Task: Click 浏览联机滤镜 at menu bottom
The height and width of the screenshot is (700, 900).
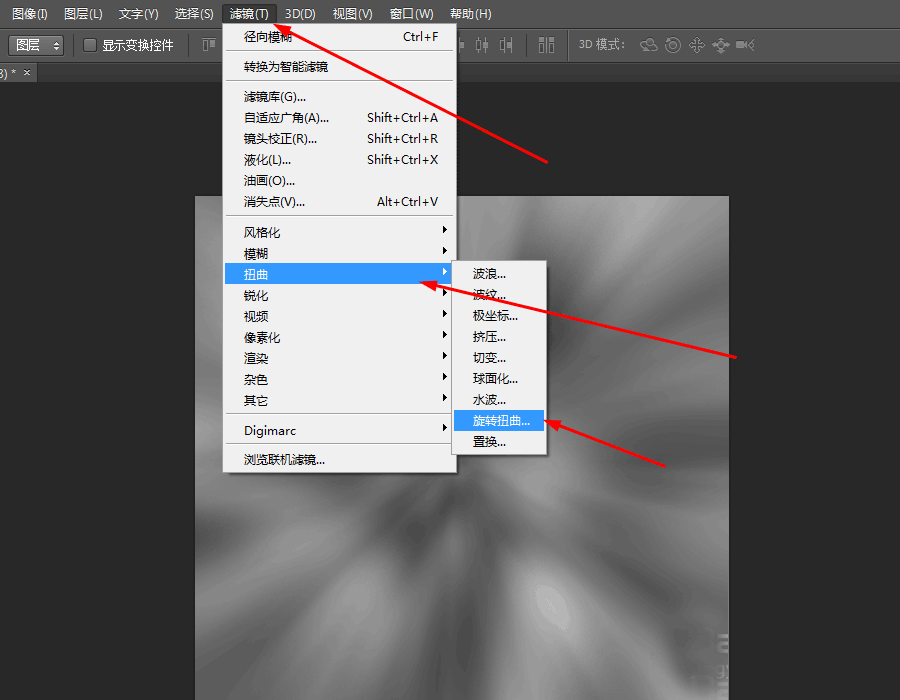Action: 285,459
